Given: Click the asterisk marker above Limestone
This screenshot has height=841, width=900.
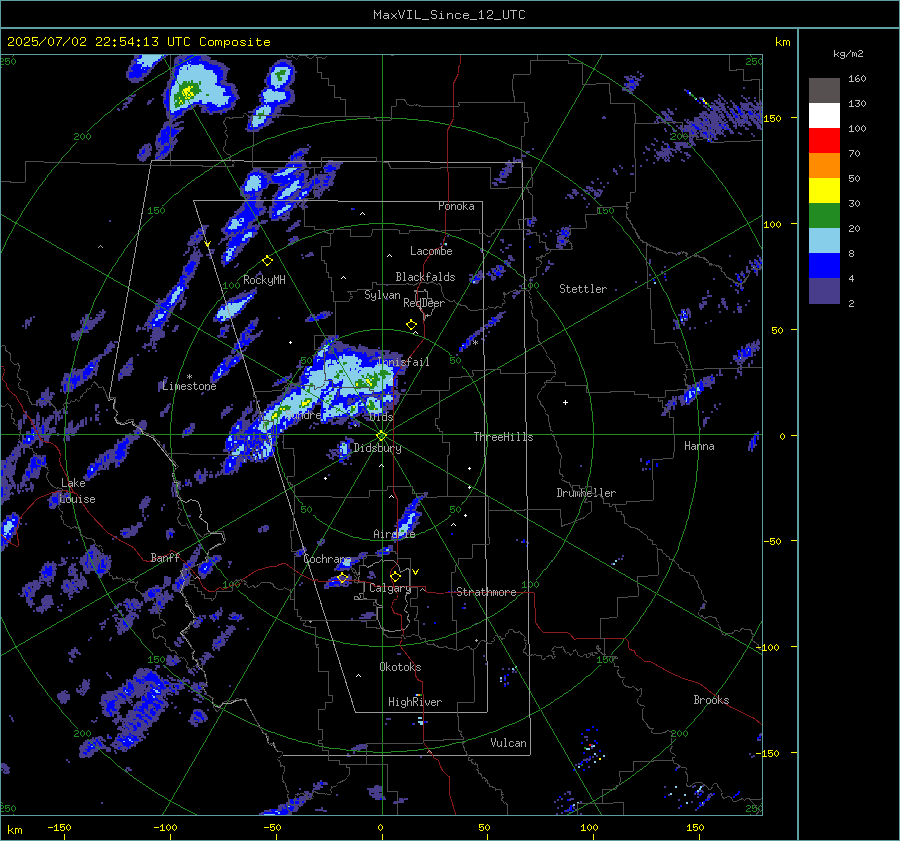Looking at the screenshot, I should (x=189, y=377).
